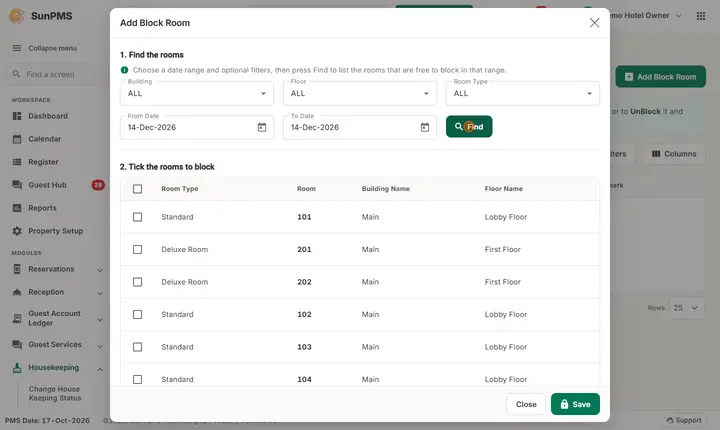Open Dashboard from the sidebar
This screenshot has width=720, height=430.
[48, 116]
